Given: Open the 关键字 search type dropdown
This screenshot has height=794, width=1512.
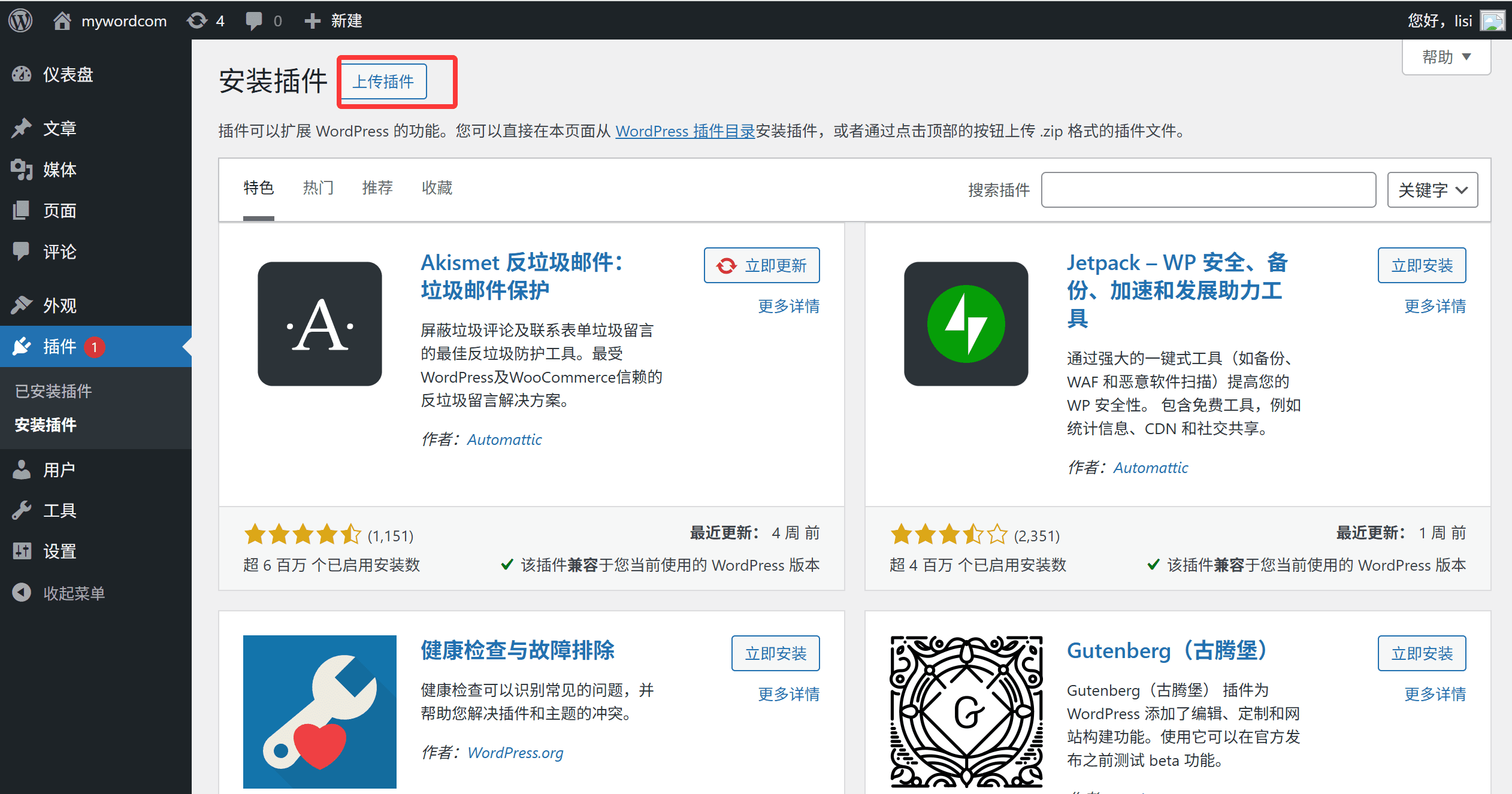Looking at the screenshot, I should tap(1432, 190).
